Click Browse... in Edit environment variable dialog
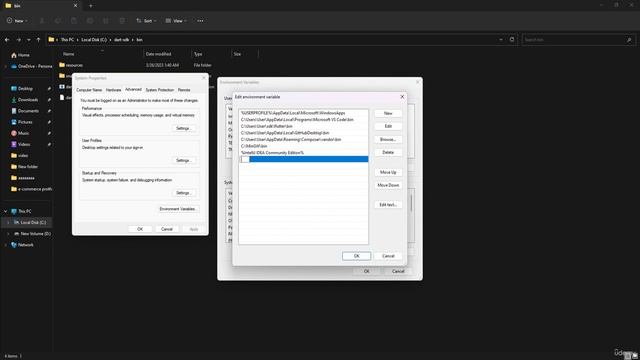Image resolution: width=640 pixels, height=360 pixels. pyautogui.click(x=388, y=140)
